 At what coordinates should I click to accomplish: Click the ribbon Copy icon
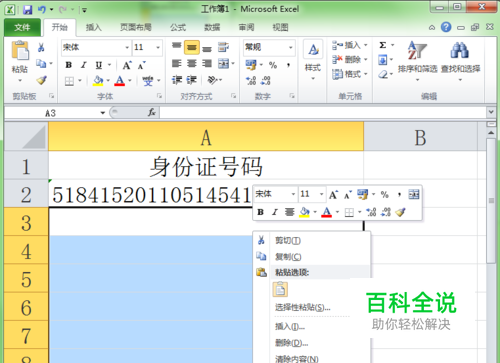click(41, 63)
